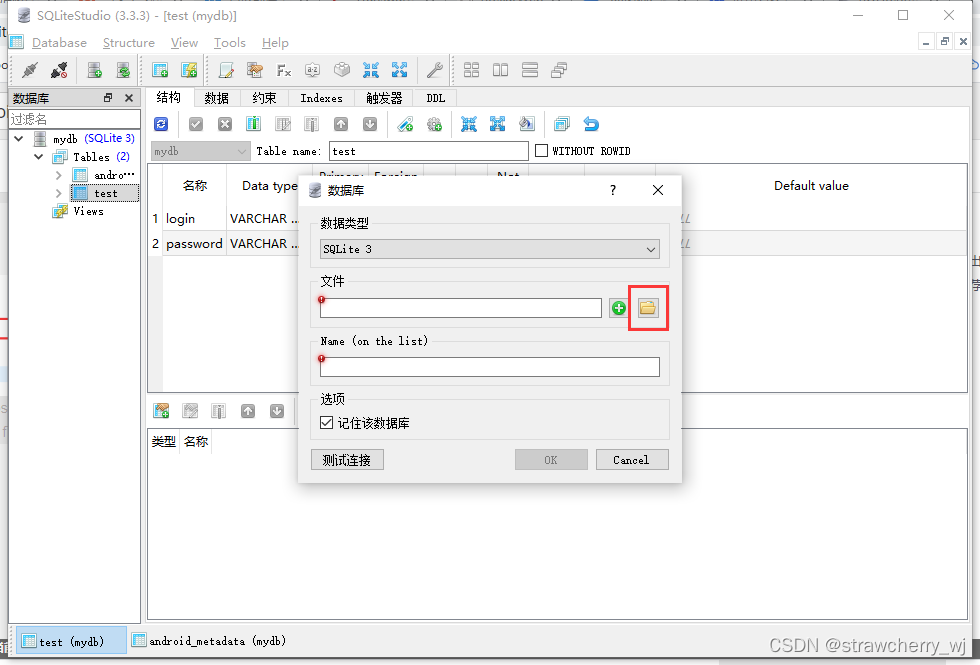The height and width of the screenshot is (665, 980).
Task: Click the Add database toolbar icon
Action: tap(94, 70)
